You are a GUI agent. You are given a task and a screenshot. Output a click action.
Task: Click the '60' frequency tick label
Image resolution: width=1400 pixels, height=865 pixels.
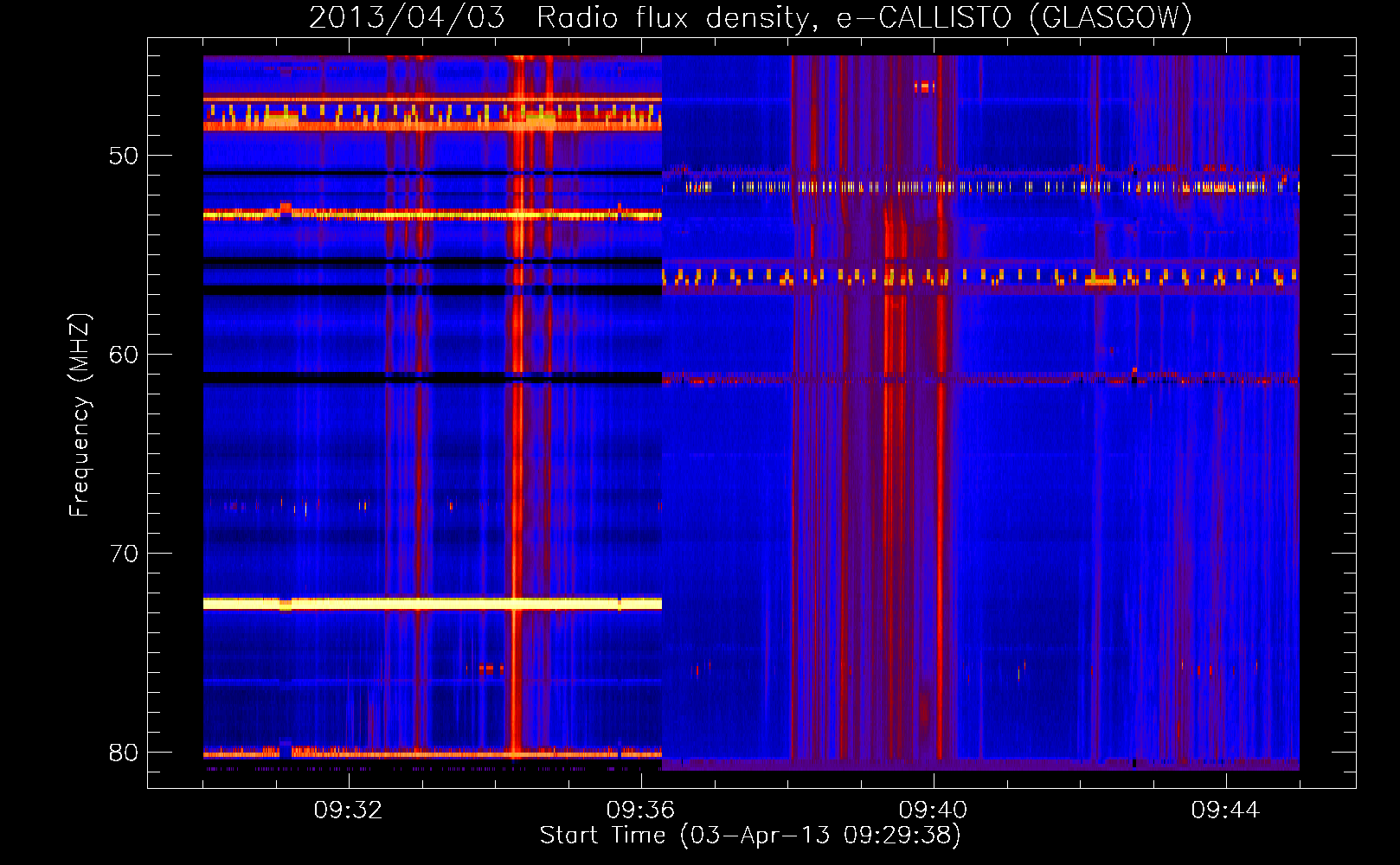124,356
